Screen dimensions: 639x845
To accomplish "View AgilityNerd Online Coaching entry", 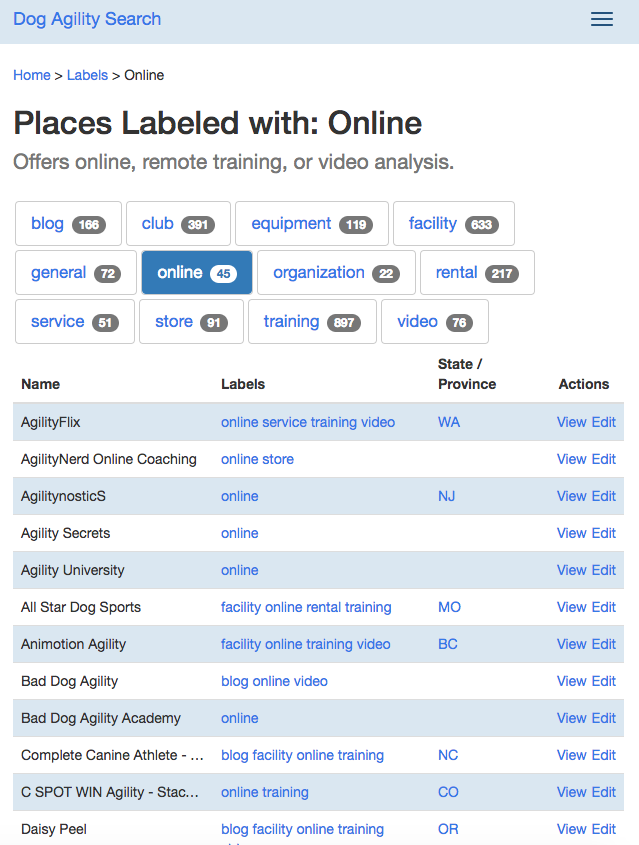I will tap(572, 459).
